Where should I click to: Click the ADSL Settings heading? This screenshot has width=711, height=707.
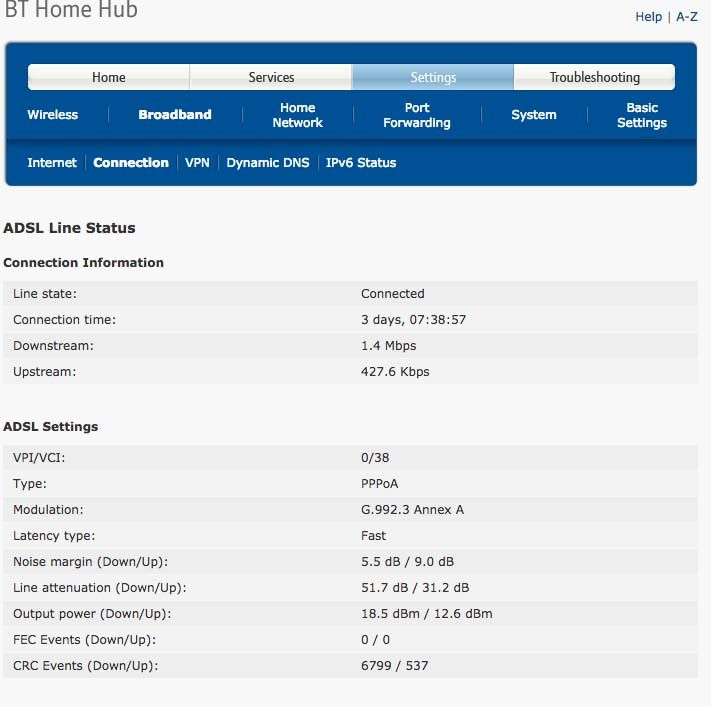click(51, 427)
